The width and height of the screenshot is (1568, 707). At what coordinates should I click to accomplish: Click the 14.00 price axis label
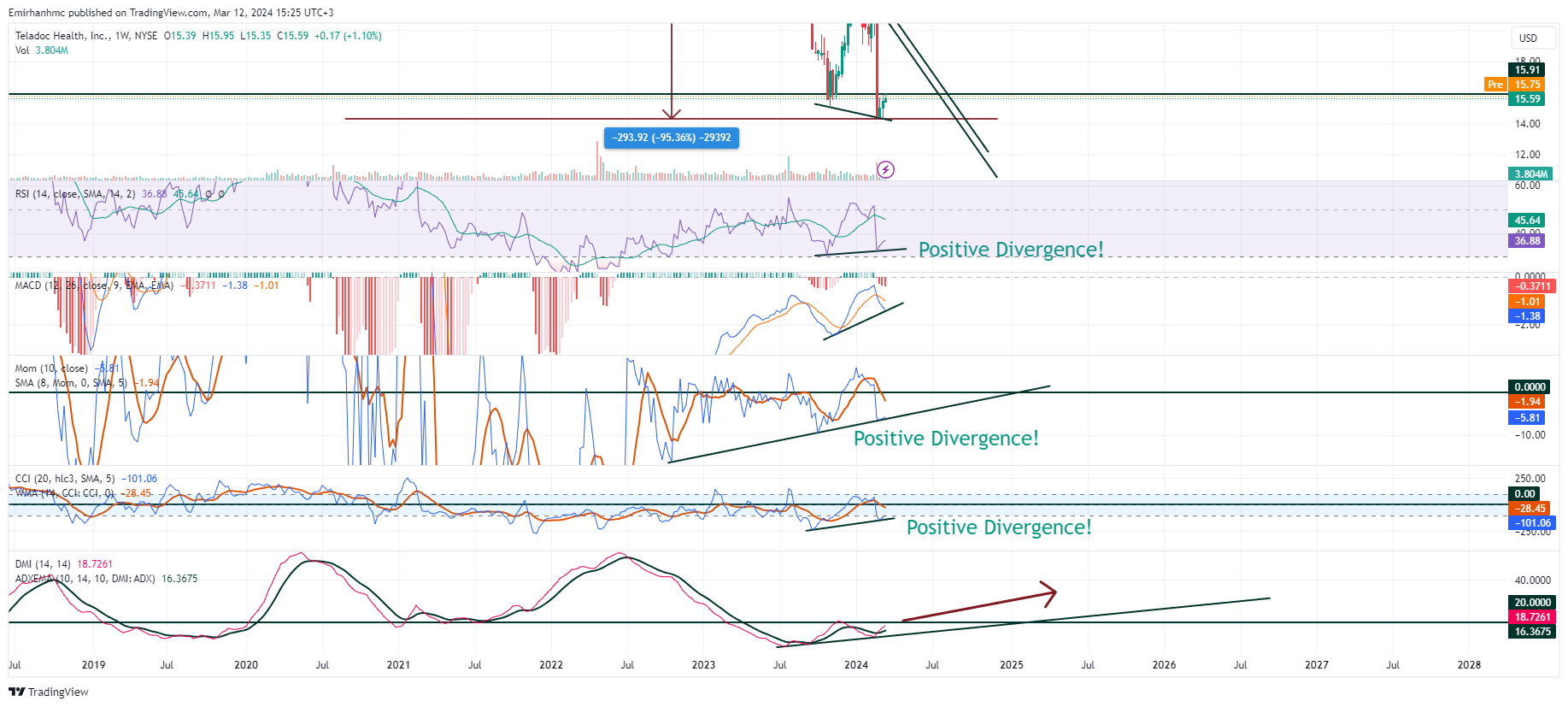[x=1528, y=124]
